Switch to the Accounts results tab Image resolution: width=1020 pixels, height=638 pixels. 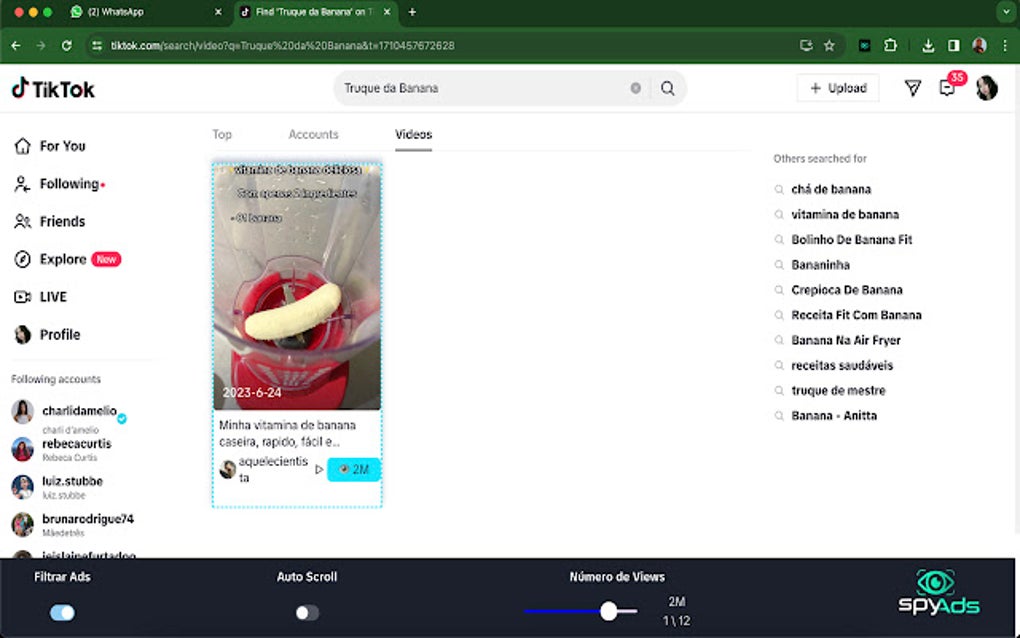(x=314, y=134)
